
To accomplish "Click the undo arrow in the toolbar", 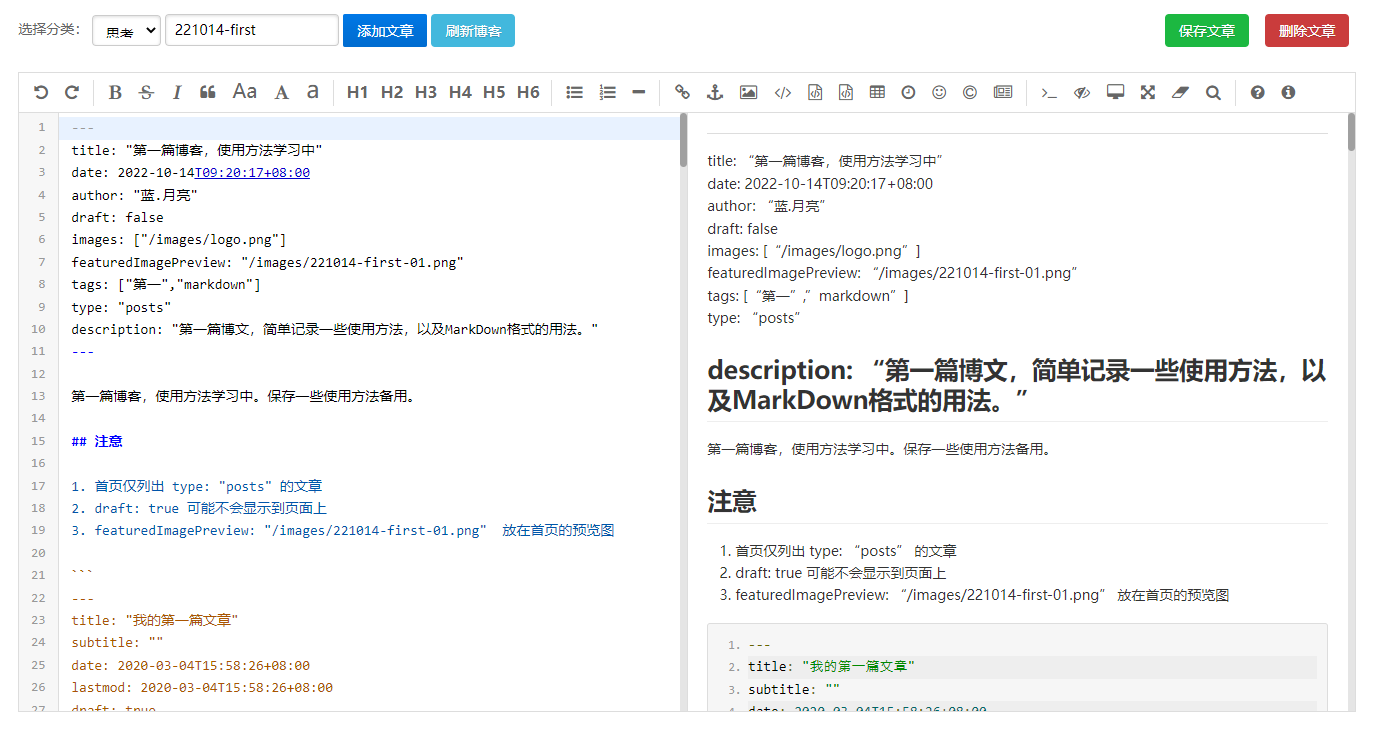I will click(x=41, y=92).
